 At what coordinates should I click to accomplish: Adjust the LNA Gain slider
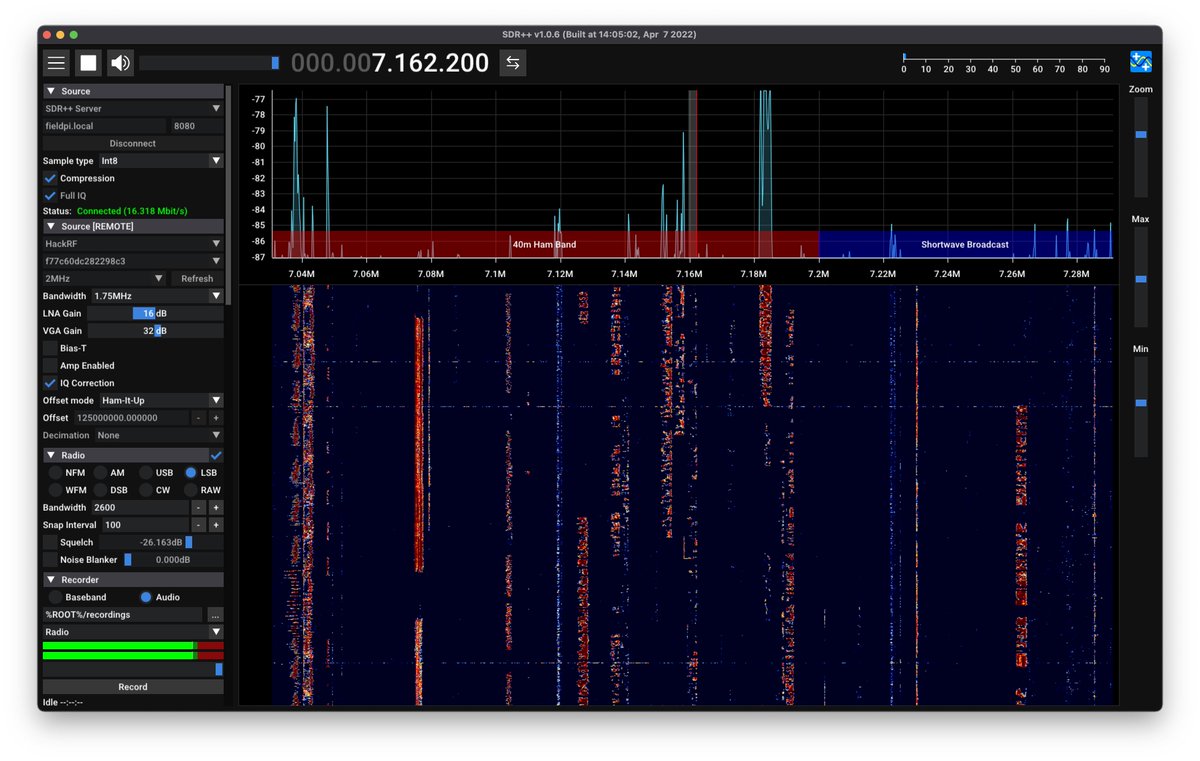155,313
